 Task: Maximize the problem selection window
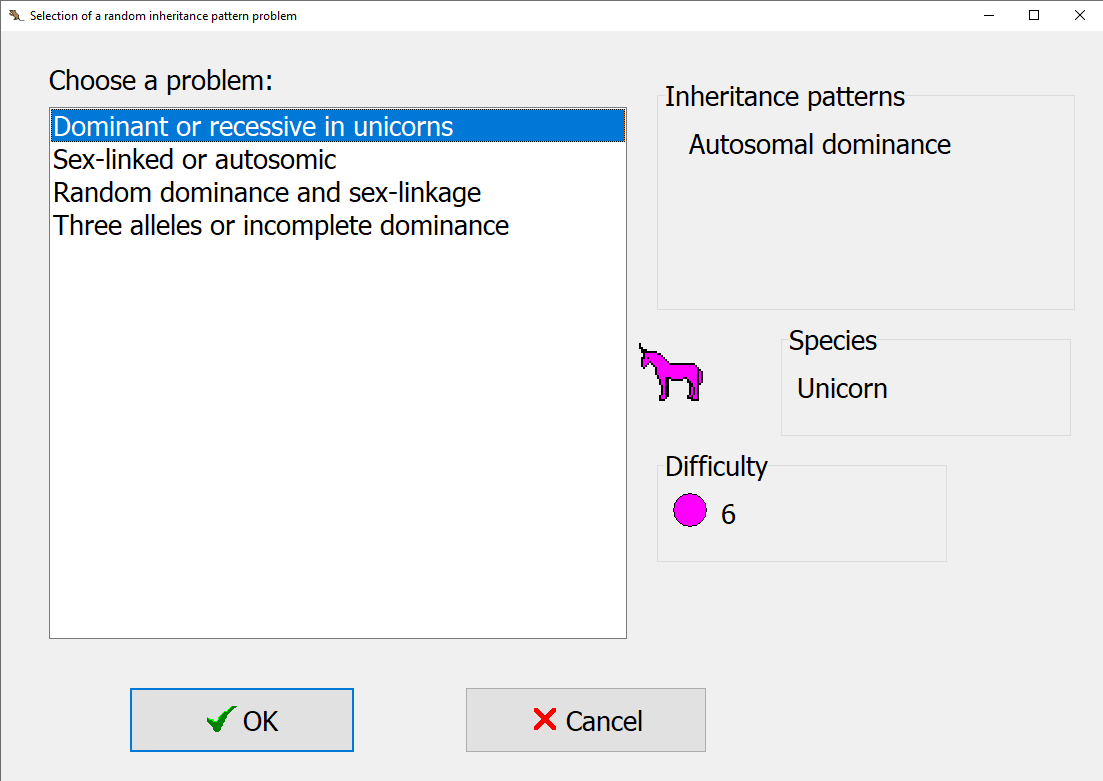click(x=1034, y=16)
